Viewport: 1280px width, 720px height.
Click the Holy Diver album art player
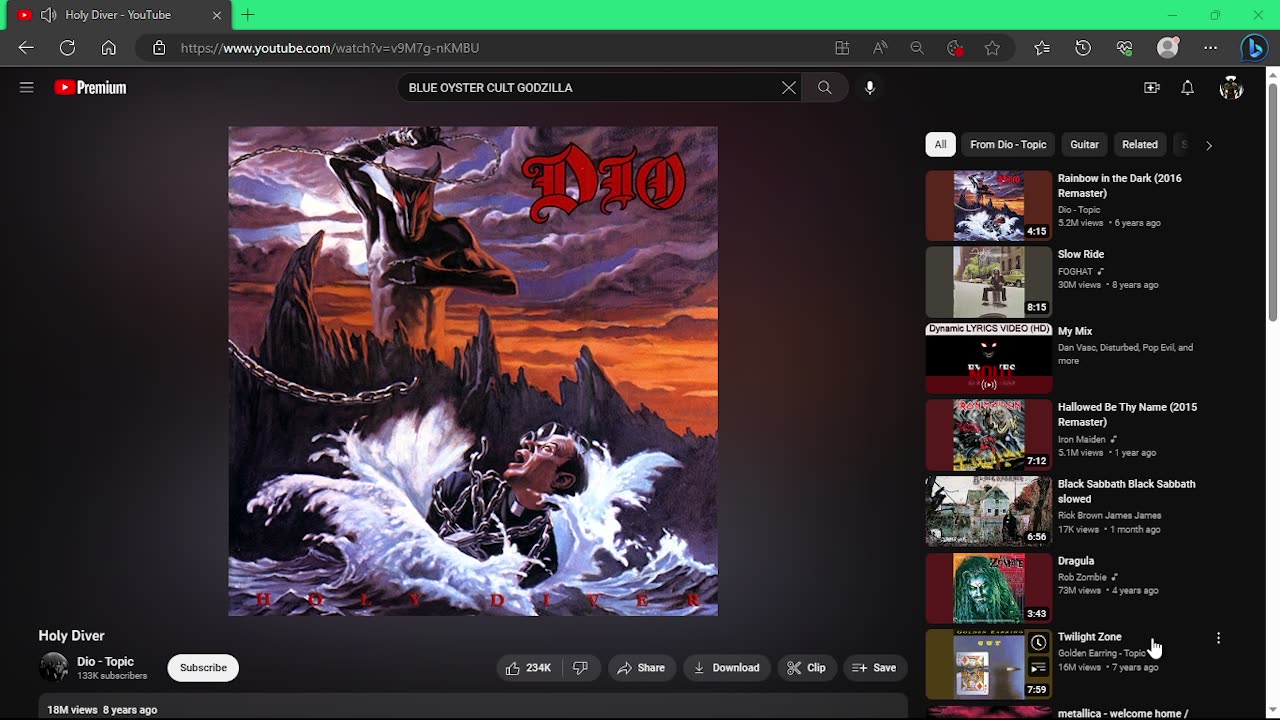(473, 371)
